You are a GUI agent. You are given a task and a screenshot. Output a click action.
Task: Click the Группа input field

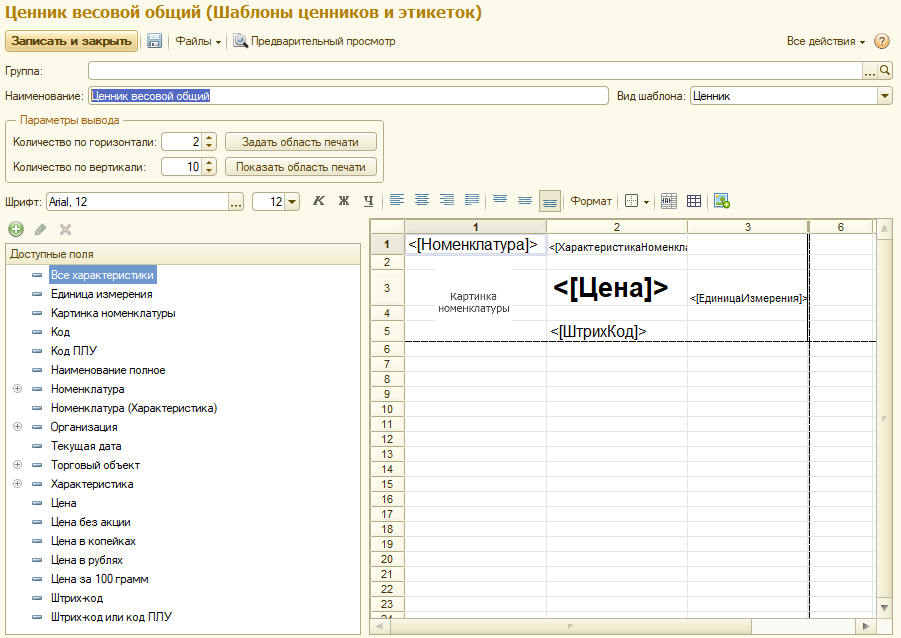point(475,71)
